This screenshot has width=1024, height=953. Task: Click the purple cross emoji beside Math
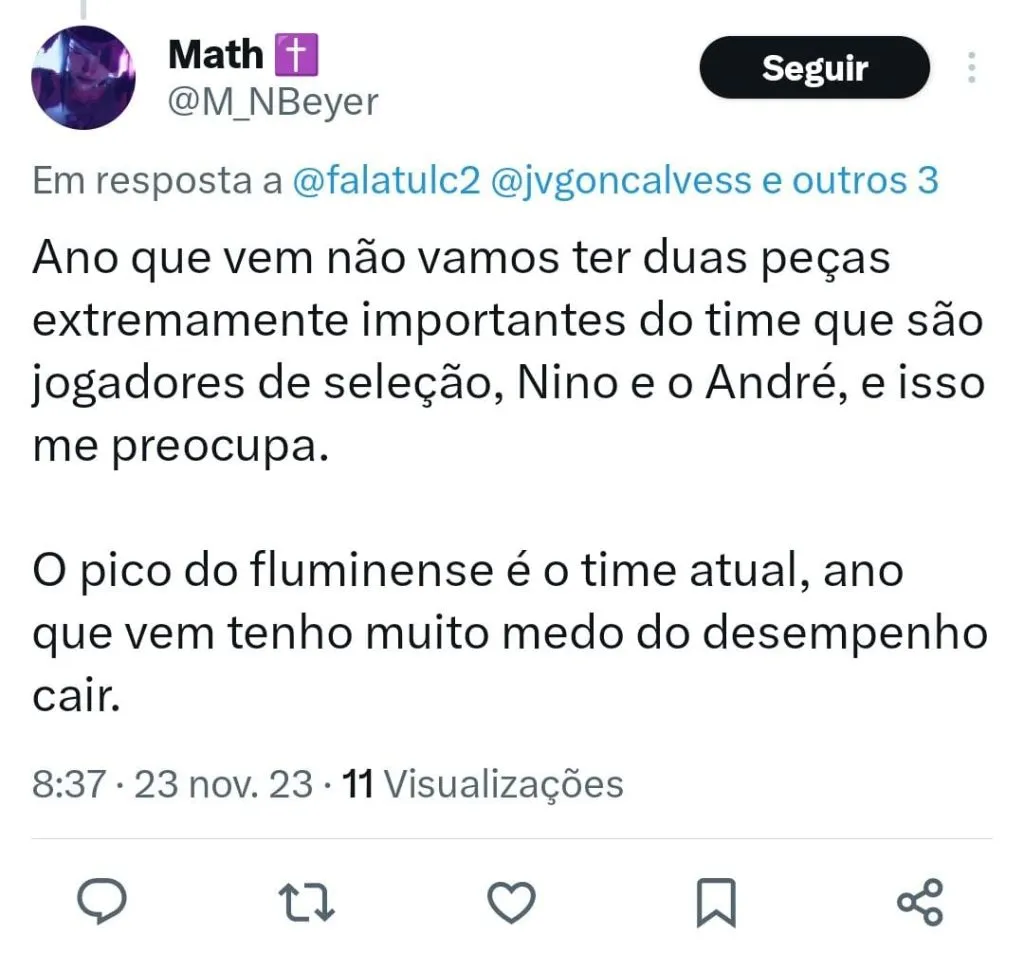[295, 54]
